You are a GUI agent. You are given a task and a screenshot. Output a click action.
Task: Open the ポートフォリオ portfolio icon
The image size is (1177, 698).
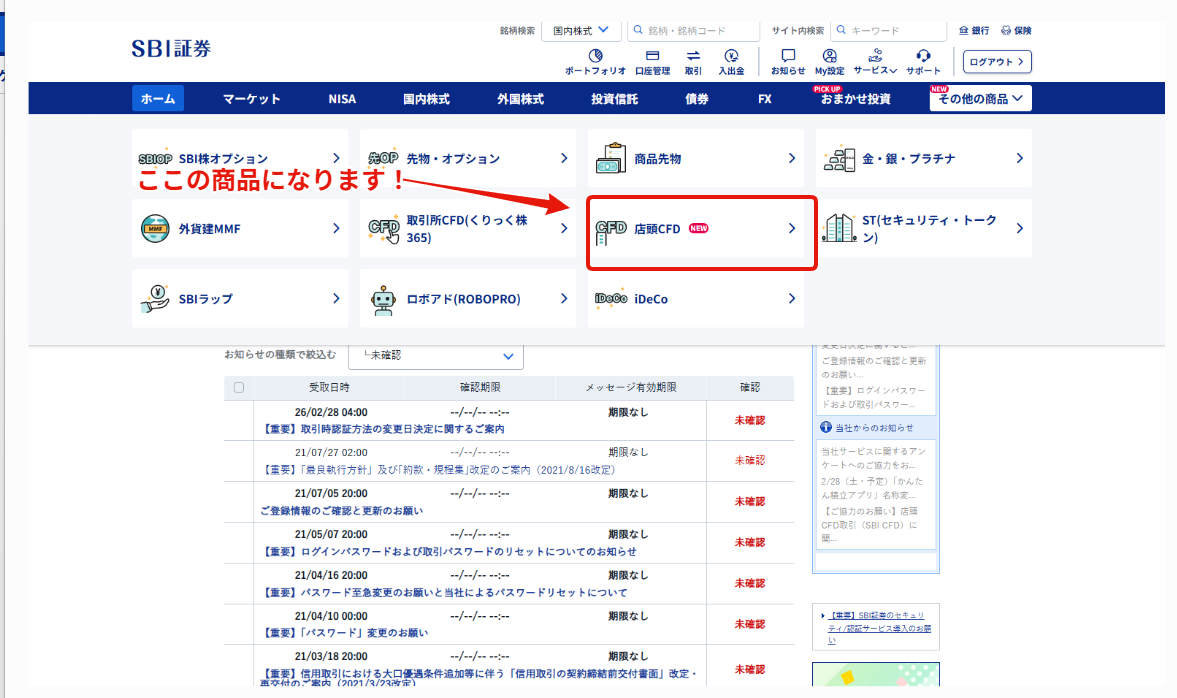tap(595, 56)
